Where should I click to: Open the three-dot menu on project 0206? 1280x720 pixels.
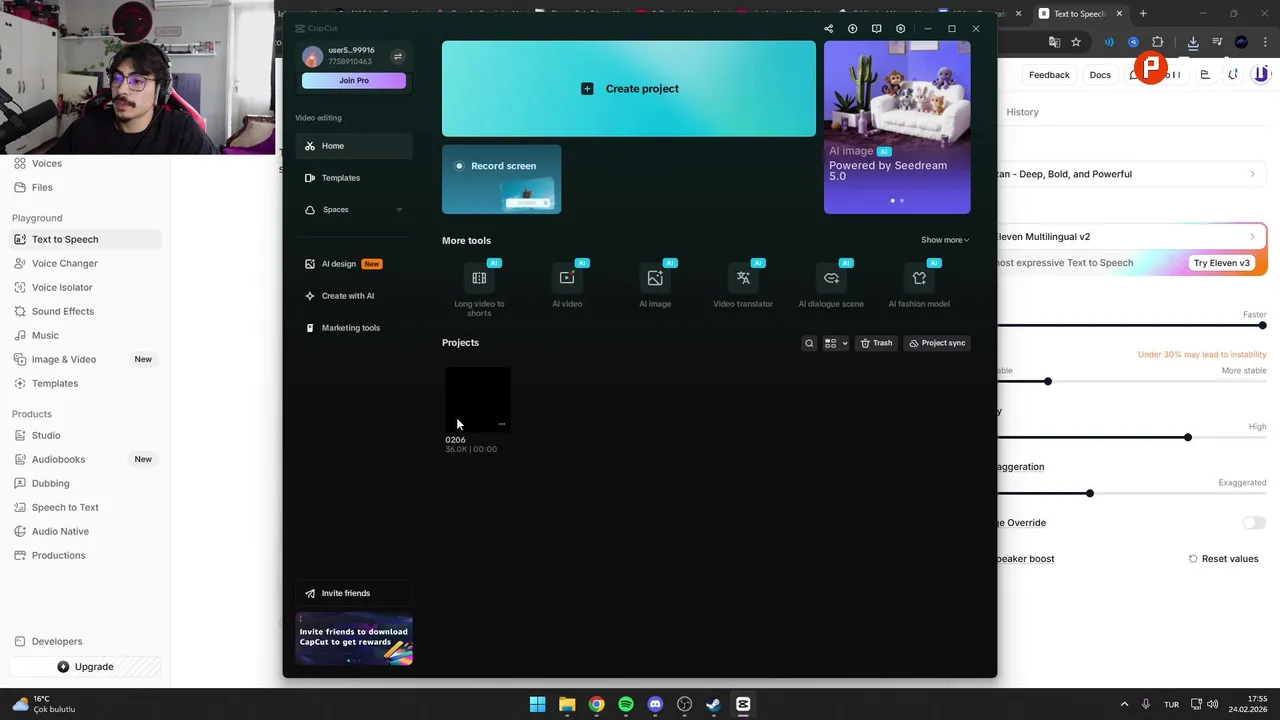coord(502,424)
